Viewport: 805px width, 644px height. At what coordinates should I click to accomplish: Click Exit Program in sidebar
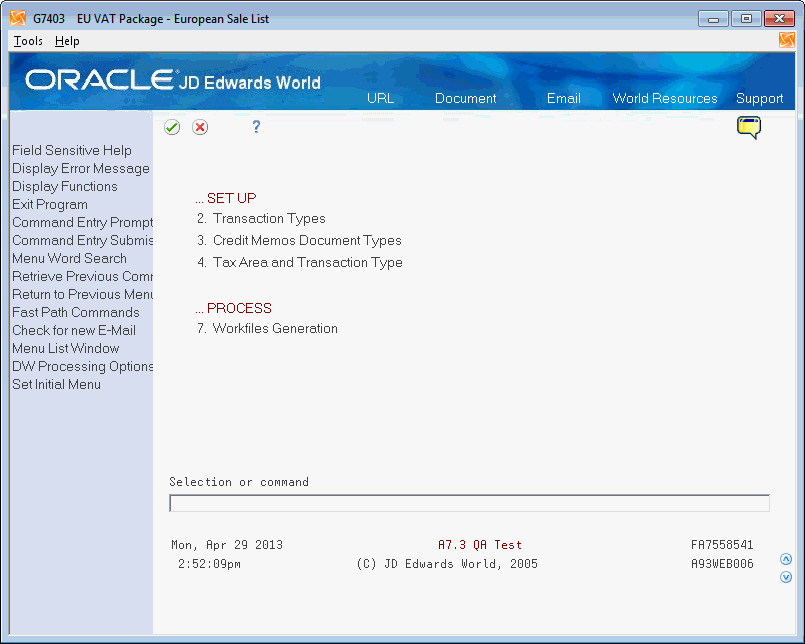pyautogui.click(x=50, y=204)
